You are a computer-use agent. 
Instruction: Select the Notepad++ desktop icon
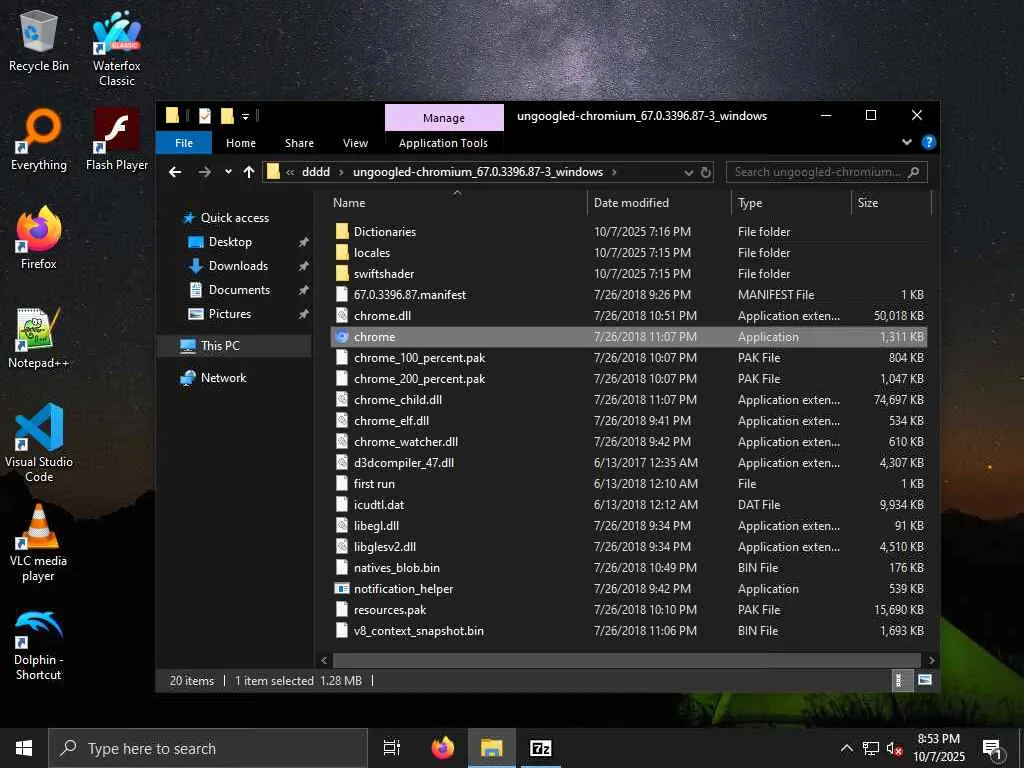[39, 338]
